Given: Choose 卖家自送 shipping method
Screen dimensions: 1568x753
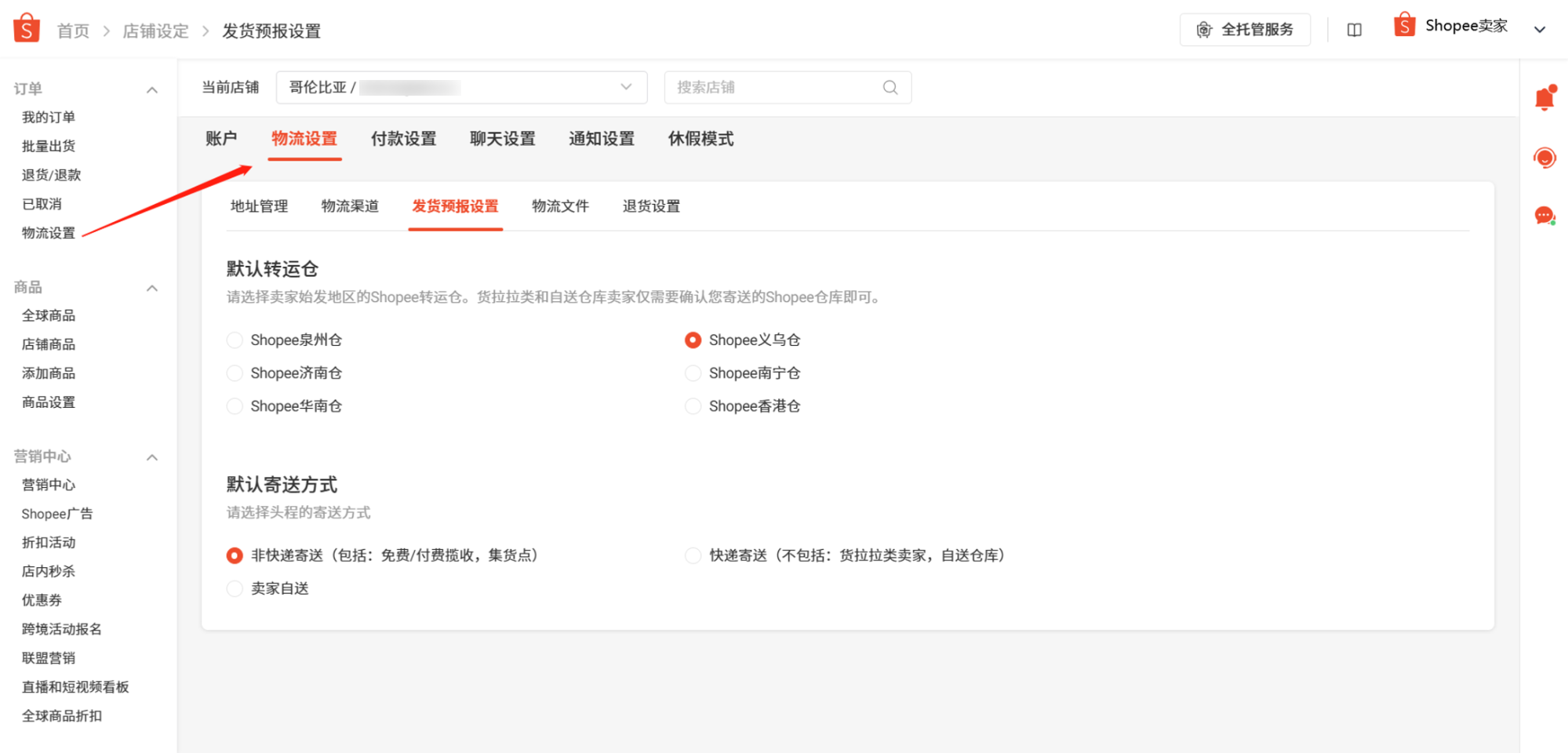Looking at the screenshot, I should [235, 589].
